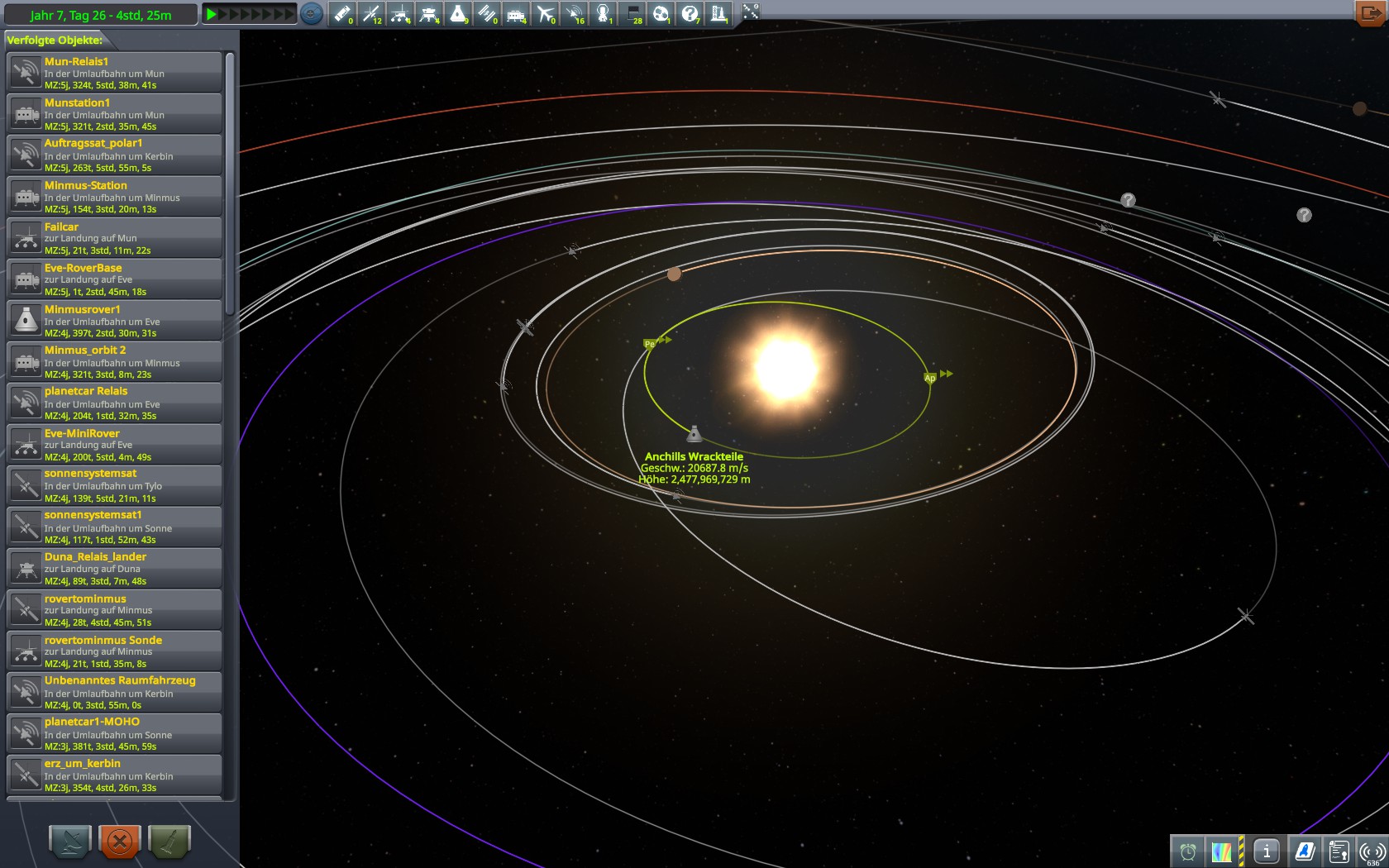Open the alarm clock app icon
The height and width of the screenshot is (868, 1389).
[1188, 851]
